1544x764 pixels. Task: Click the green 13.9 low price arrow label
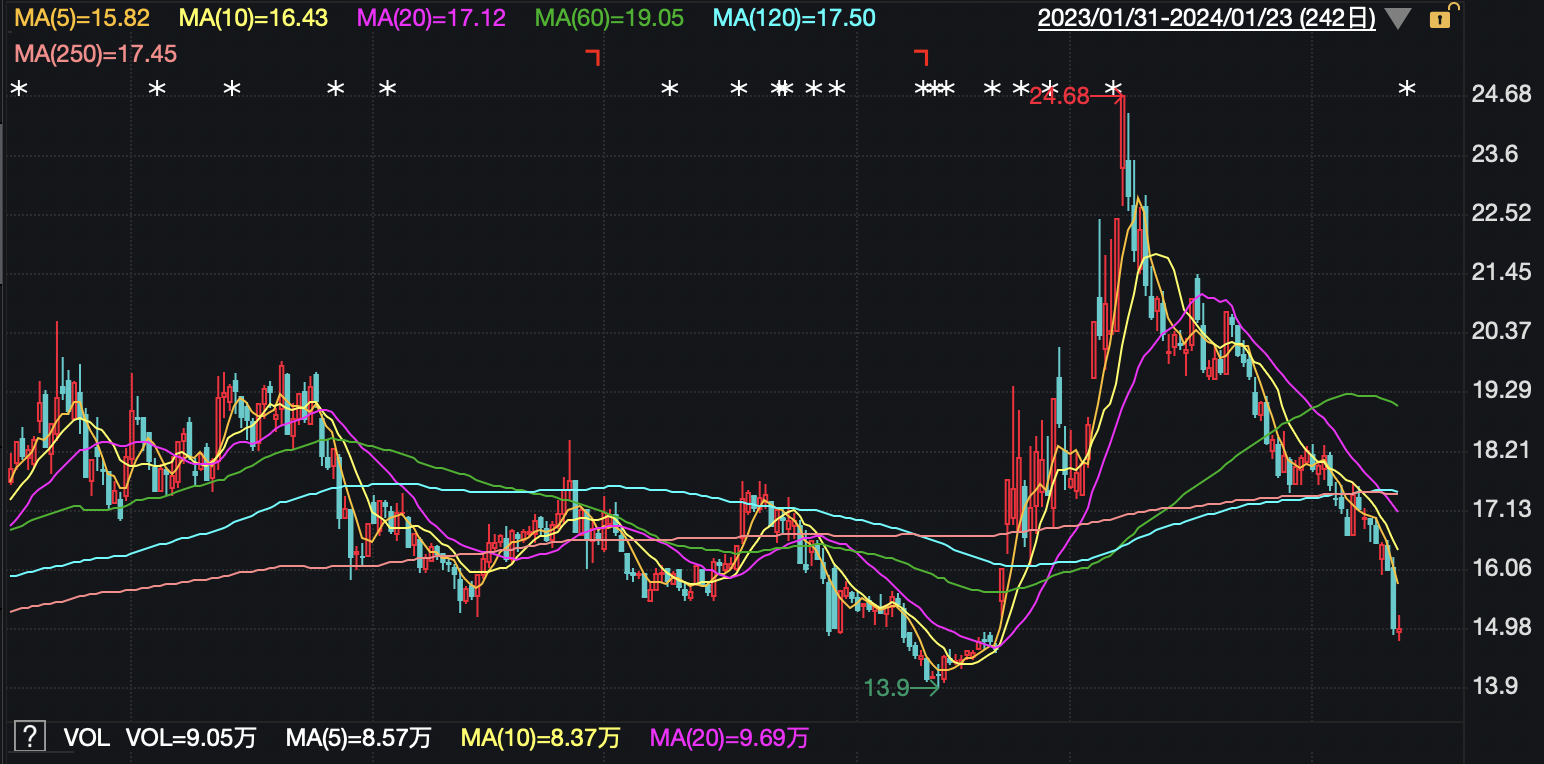coord(887,687)
